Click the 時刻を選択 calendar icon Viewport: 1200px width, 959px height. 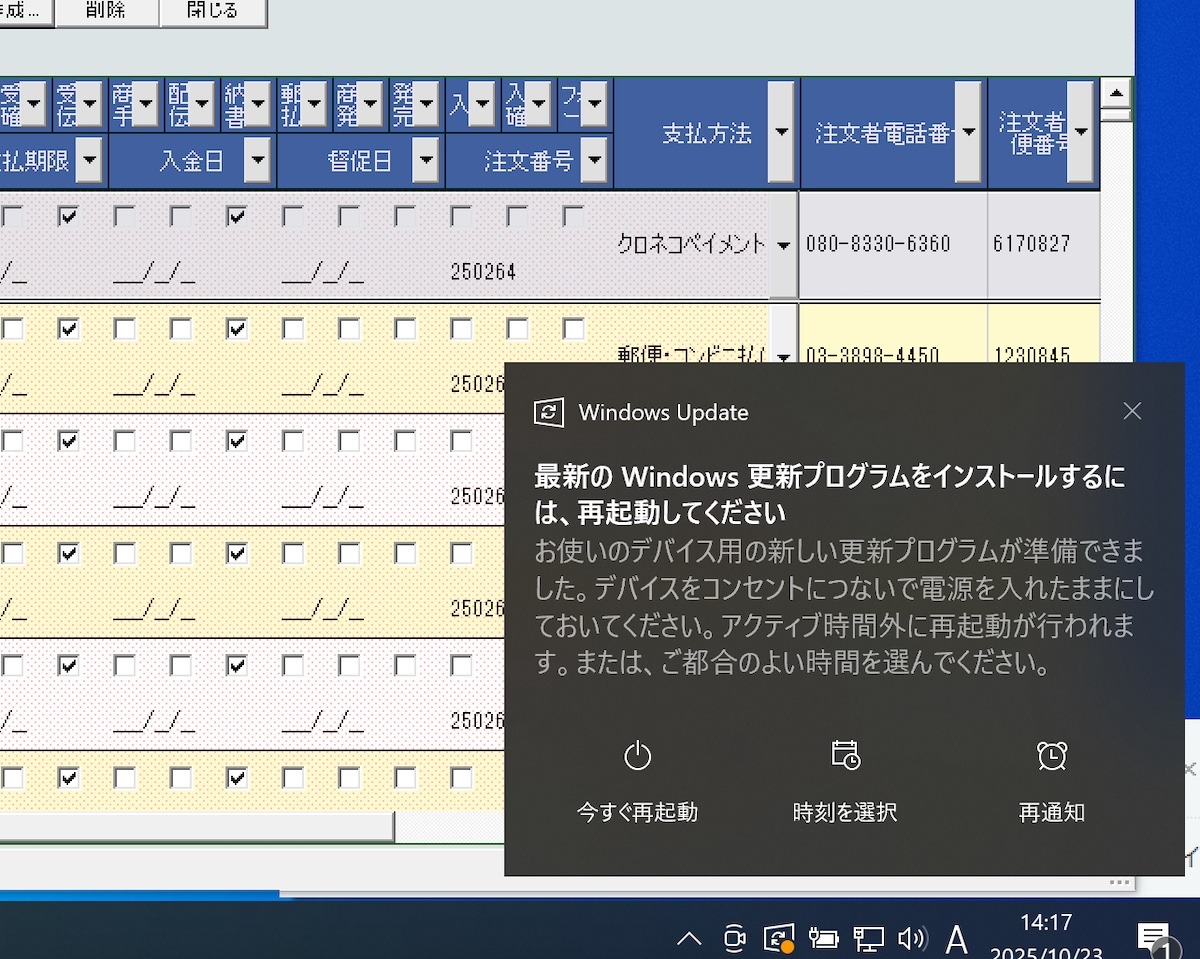845,756
